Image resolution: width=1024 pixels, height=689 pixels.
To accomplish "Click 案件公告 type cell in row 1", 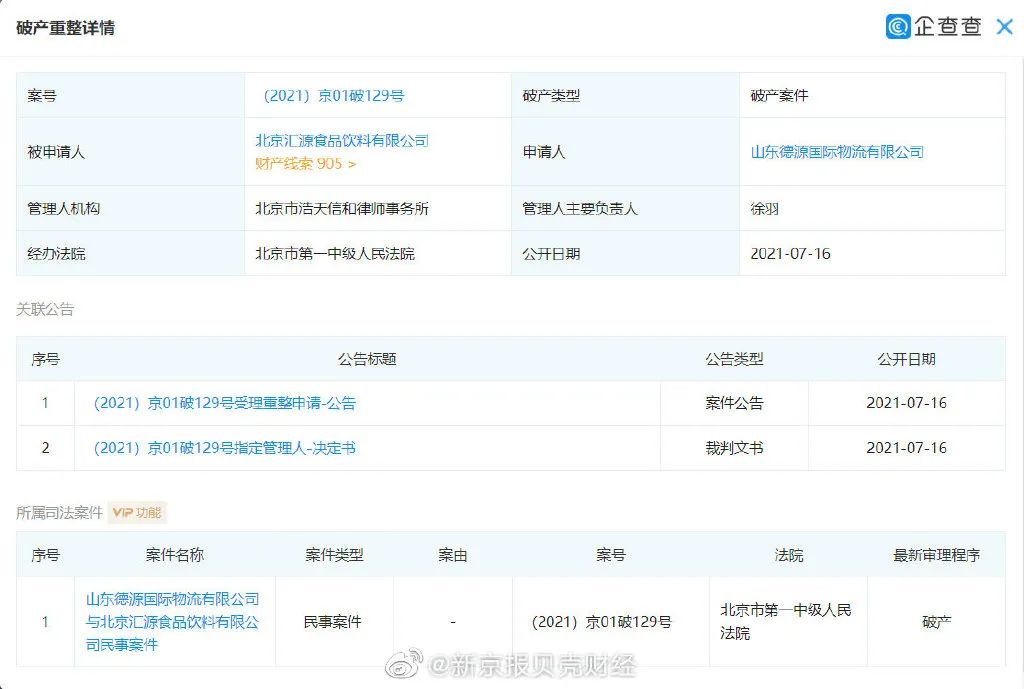I will (x=734, y=403).
